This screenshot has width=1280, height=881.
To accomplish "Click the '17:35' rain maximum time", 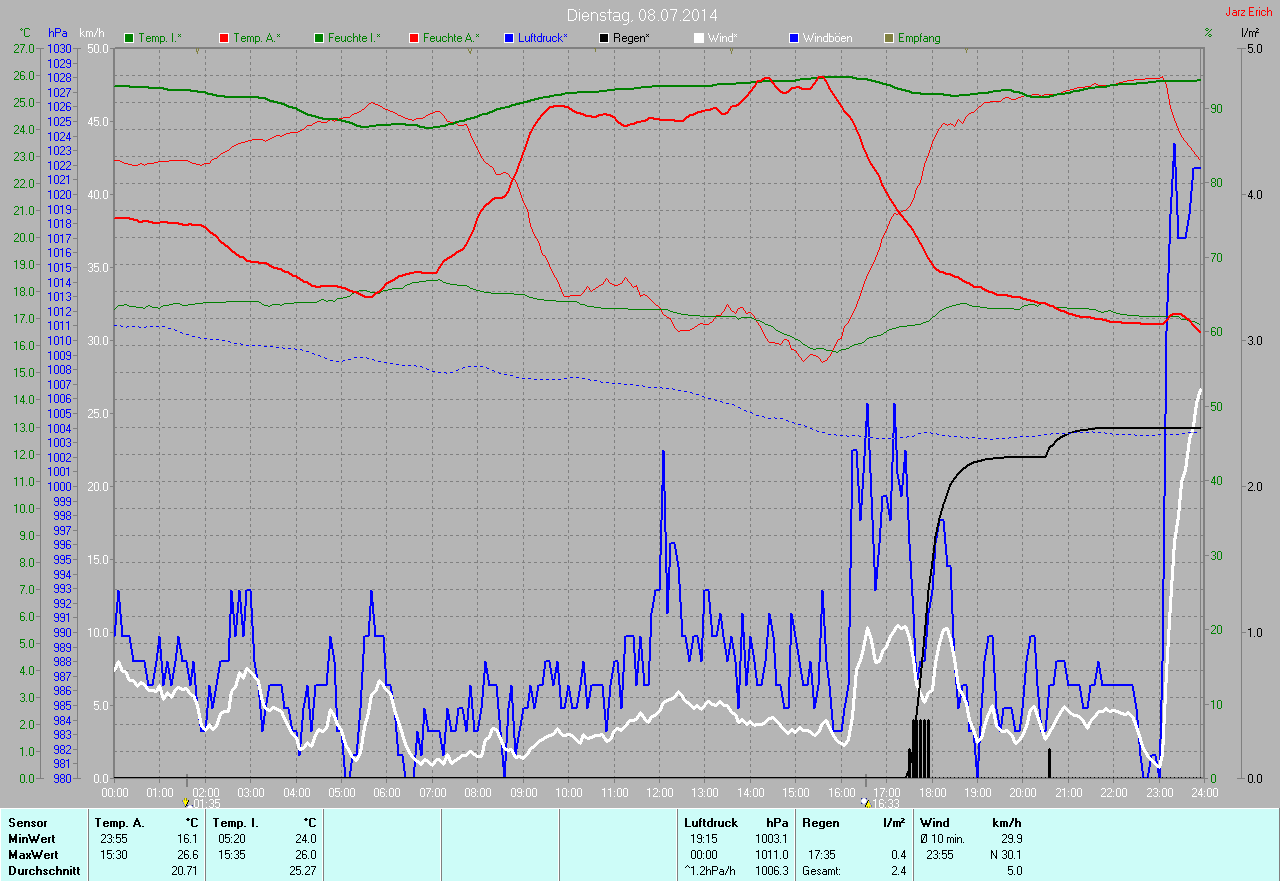I will [x=823, y=855].
